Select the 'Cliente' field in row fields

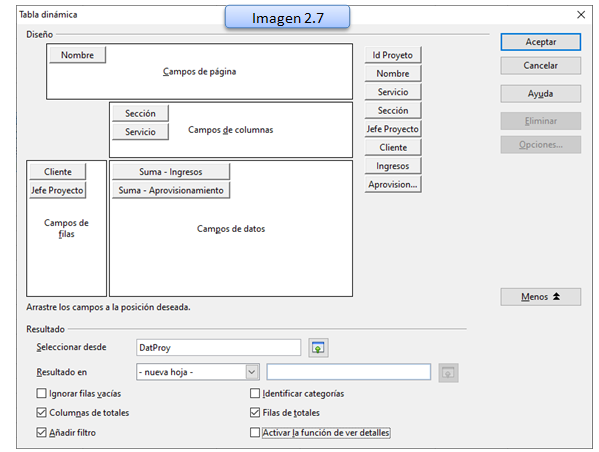point(58,172)
